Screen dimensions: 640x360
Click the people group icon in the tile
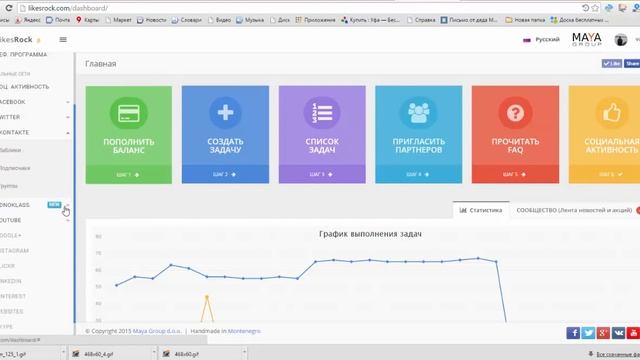coord(419,113)
